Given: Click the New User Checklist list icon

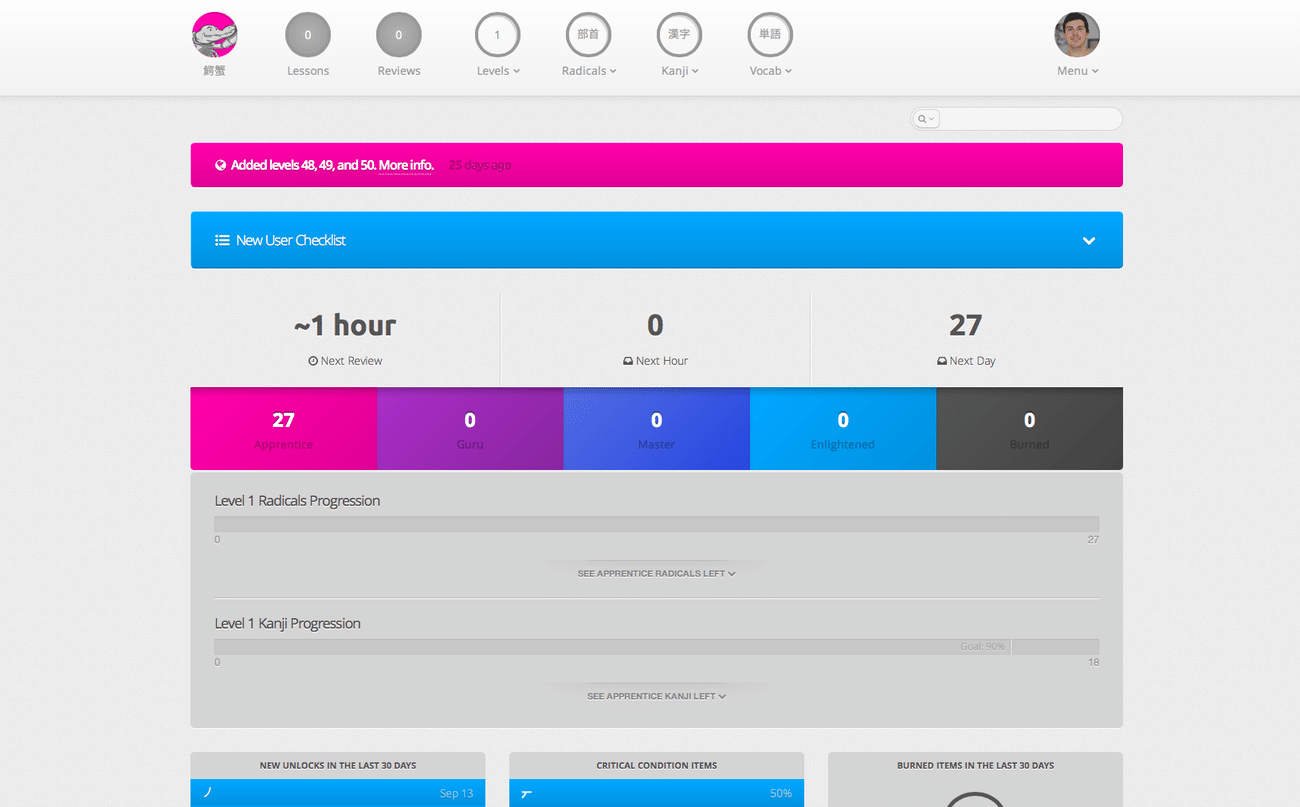Looking at the screenshot, I should coord(221,240).
